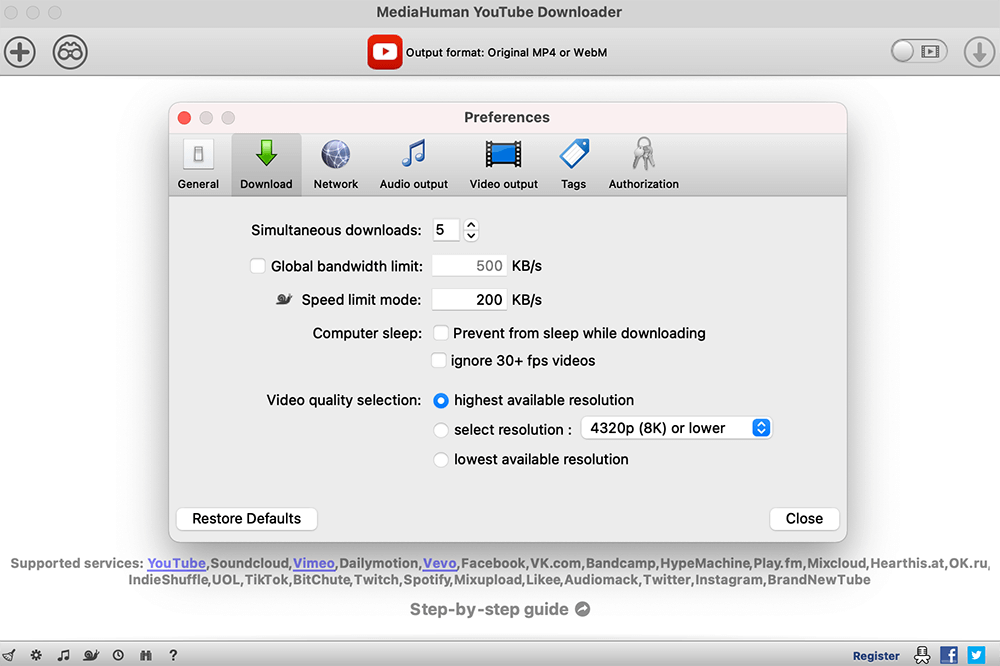Switch to the Video output tab

504,165
